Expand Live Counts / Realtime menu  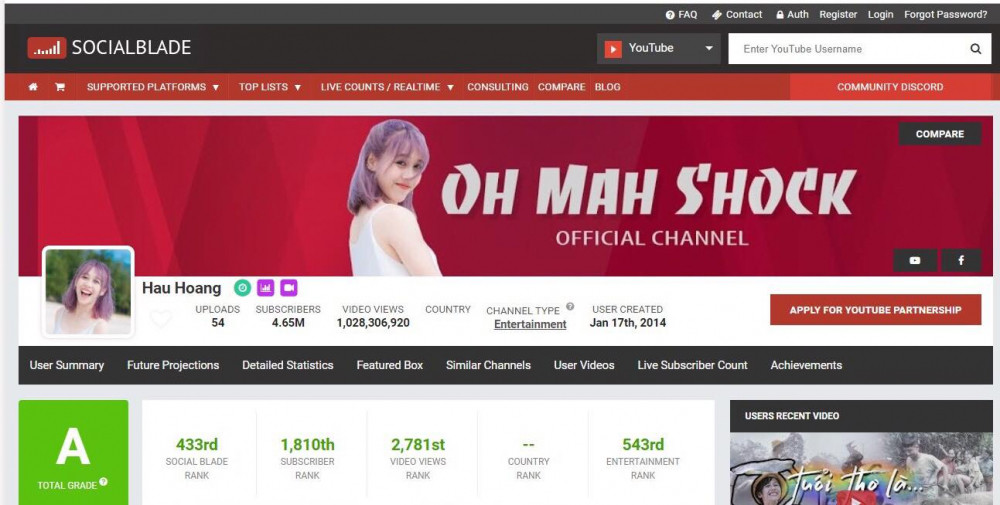pyautogui.click(x=386, y=87)
